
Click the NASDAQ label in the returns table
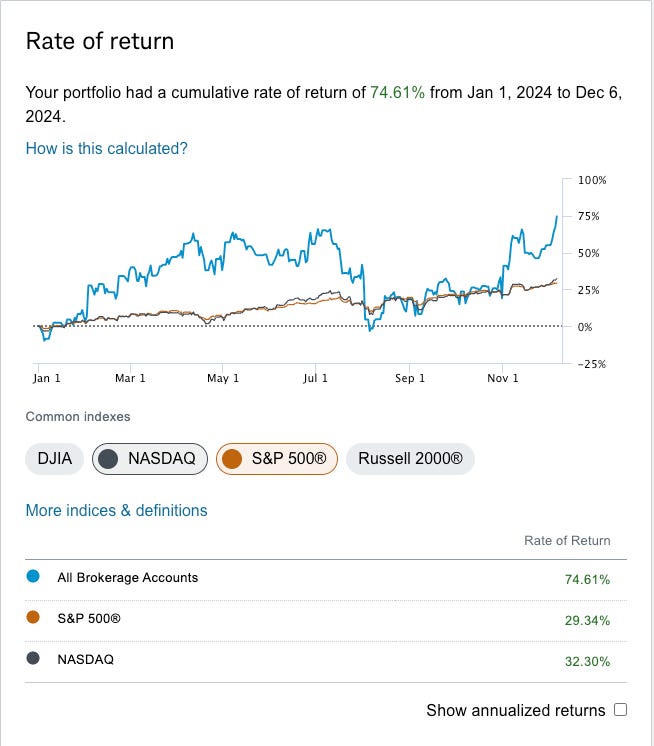tap(85, 660)
